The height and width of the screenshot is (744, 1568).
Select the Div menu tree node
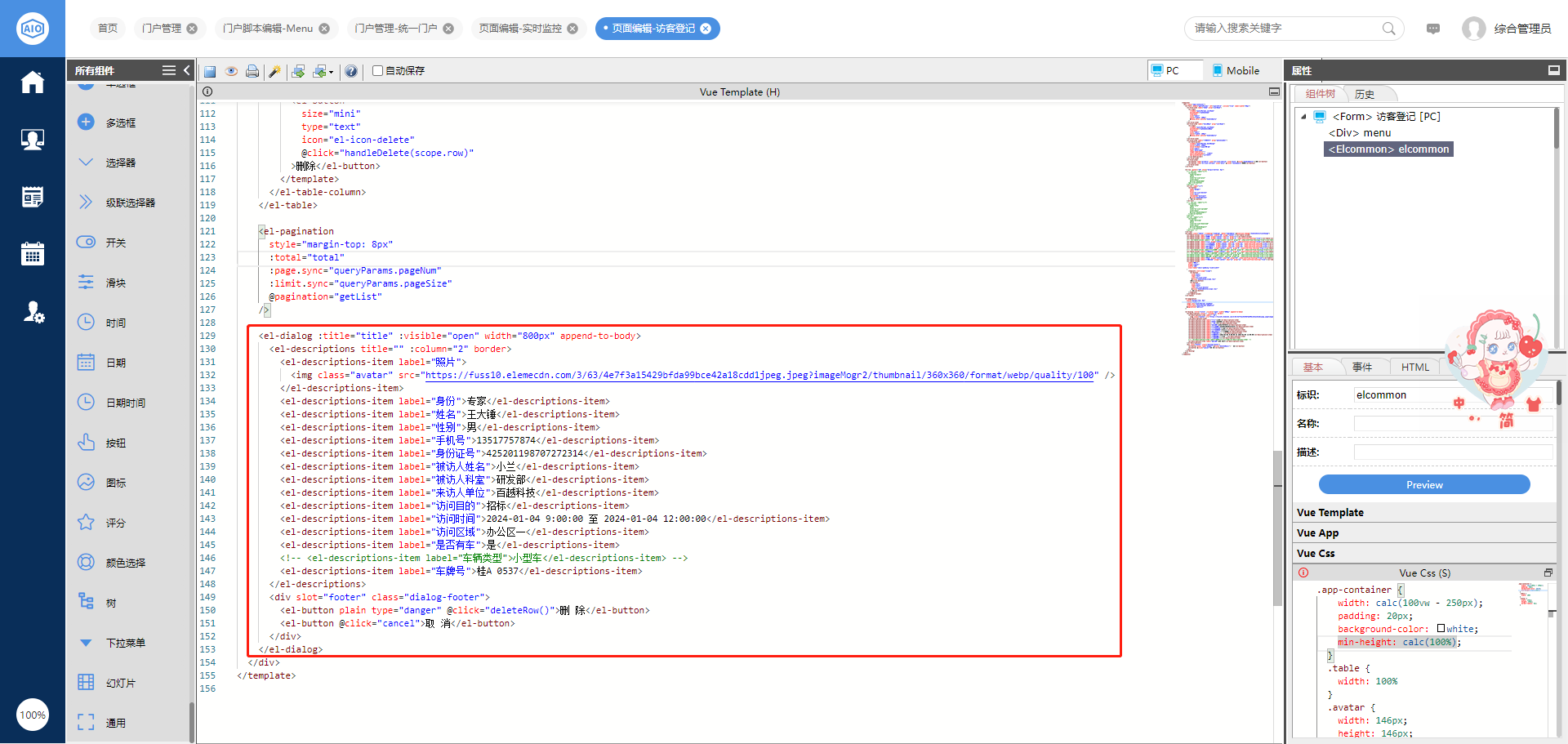1360,133
